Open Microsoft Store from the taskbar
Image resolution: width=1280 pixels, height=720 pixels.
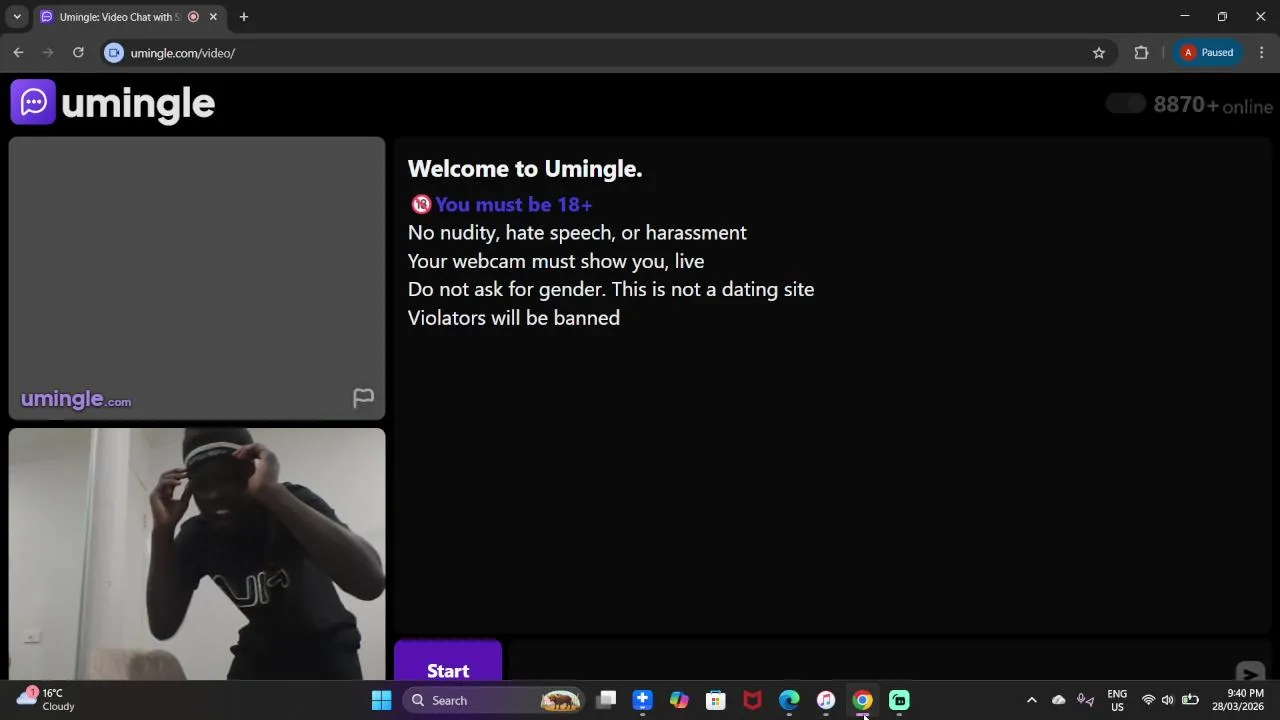click(x=716, y=700)
